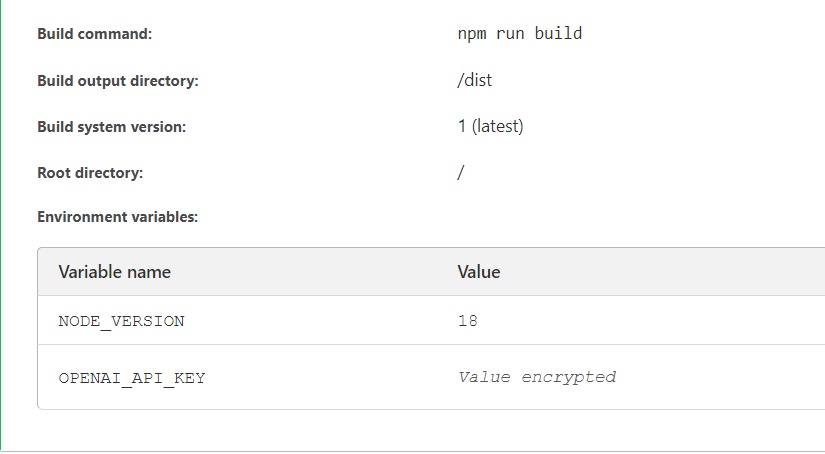Screen dimensions: 825x454
Task: Select the root directory slash value
Action: tap(461, 172)
